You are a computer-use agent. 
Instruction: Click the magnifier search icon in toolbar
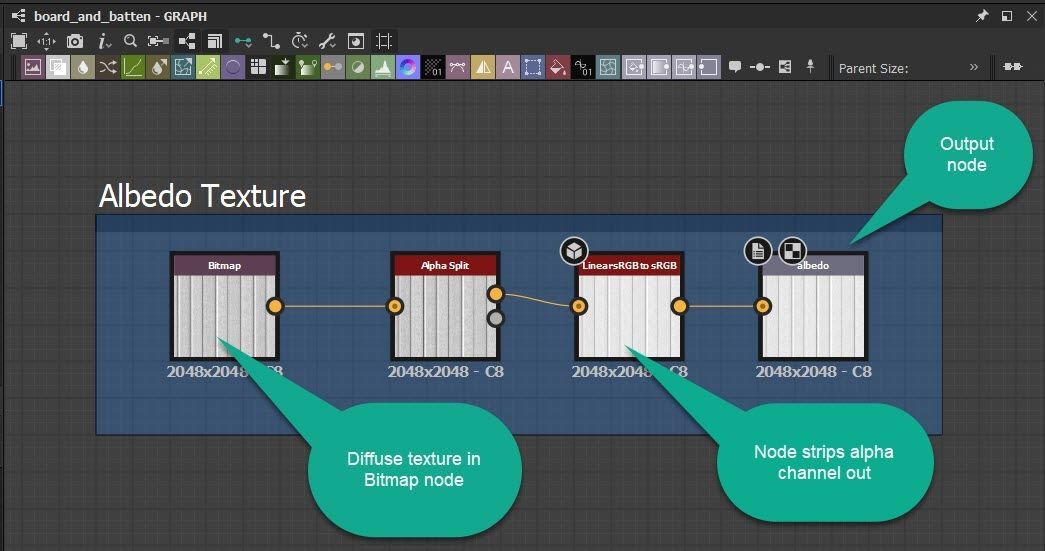(130, 41)
